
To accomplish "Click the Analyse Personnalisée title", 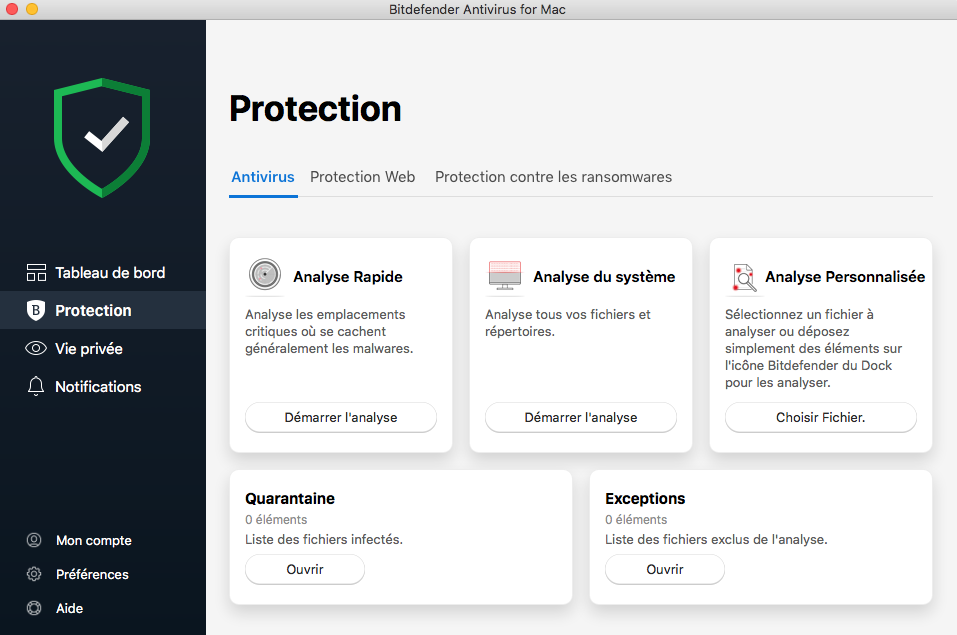I will pos(845,277).
